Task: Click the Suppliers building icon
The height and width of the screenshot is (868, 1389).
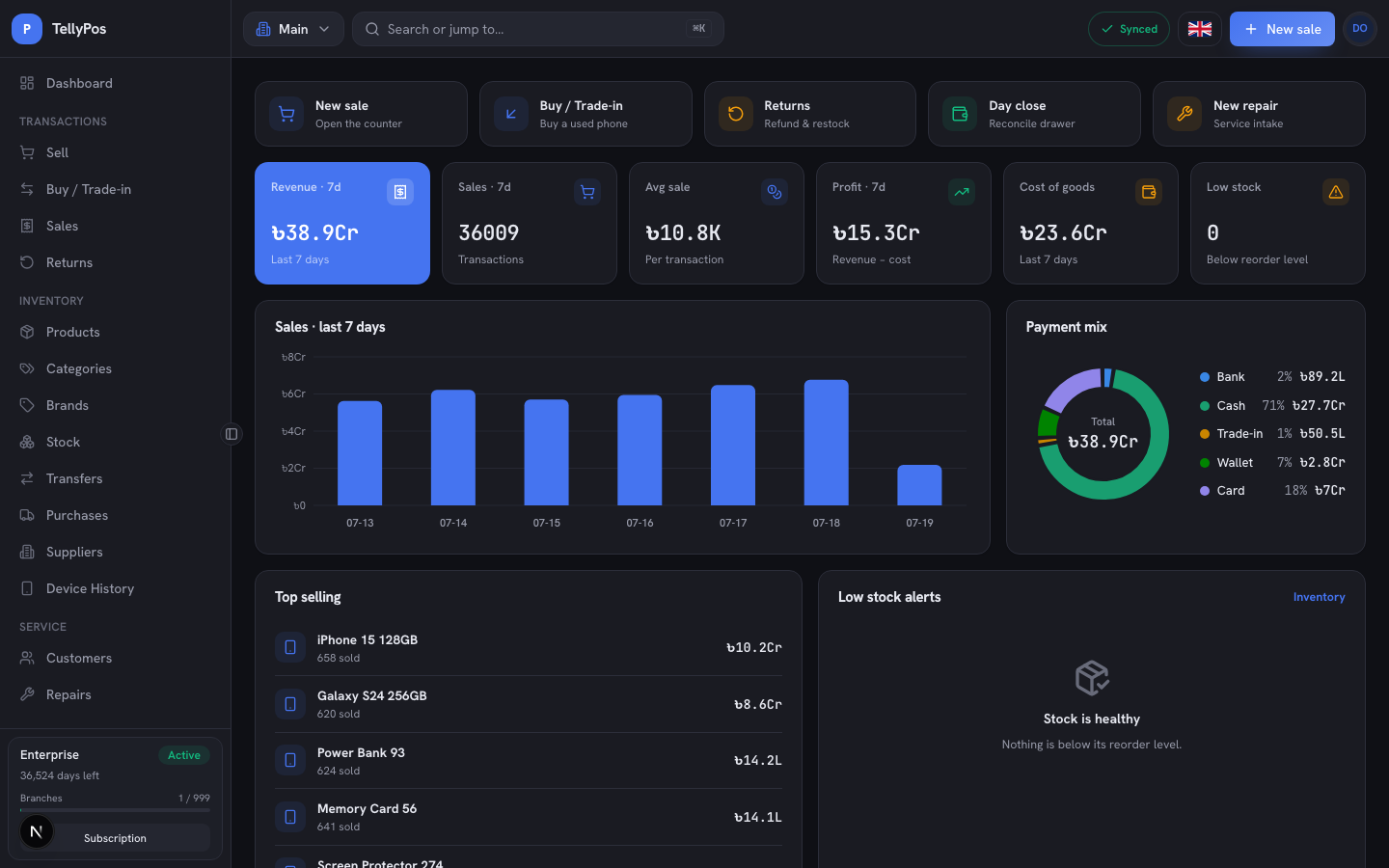Action: click(x=27, y=552)
